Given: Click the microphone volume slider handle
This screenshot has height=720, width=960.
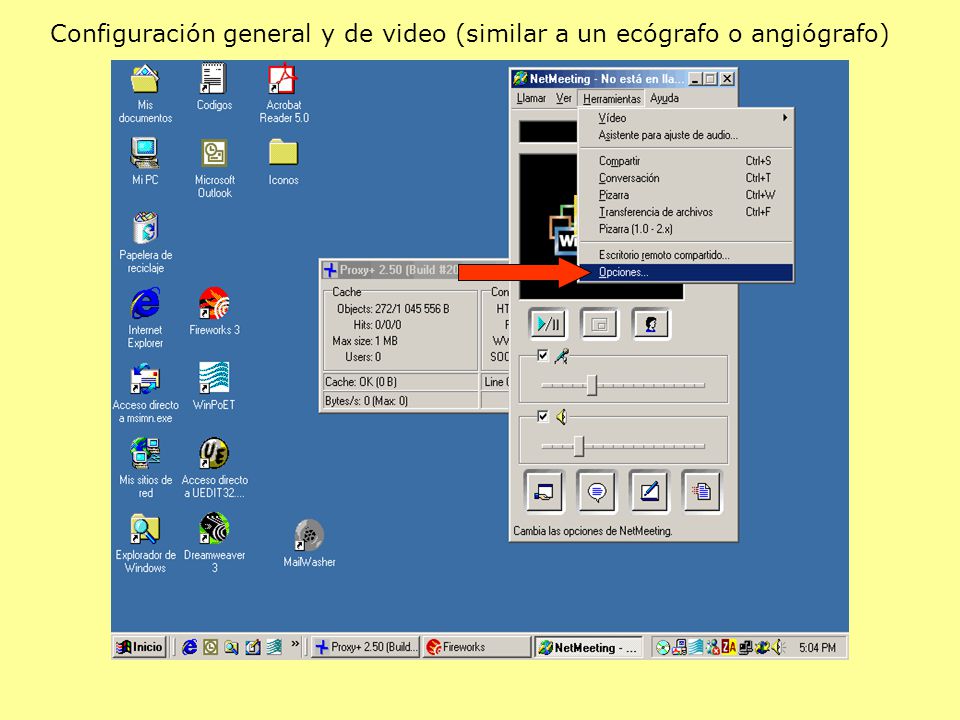Looking at the screenshot, I should click(x=591, y=385).
